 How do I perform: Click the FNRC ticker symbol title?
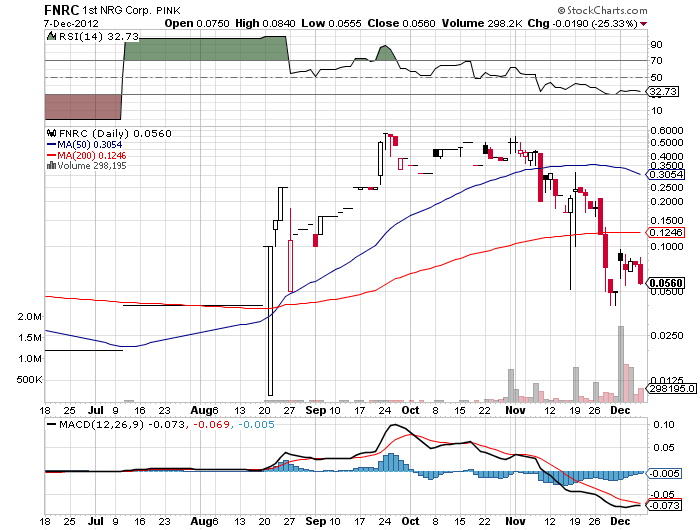click(62, 10)
